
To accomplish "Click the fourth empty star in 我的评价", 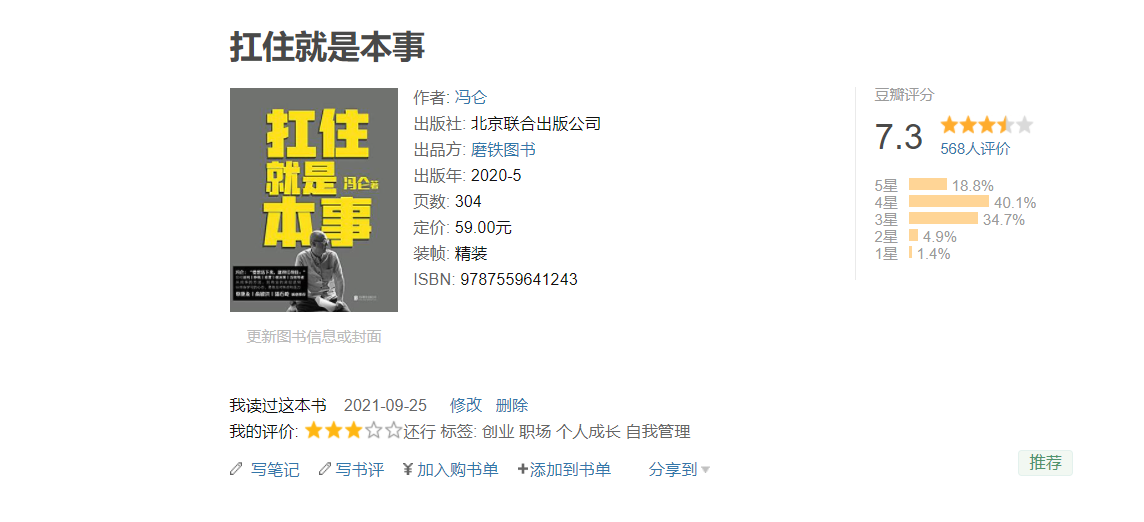I will coord(374,431).
